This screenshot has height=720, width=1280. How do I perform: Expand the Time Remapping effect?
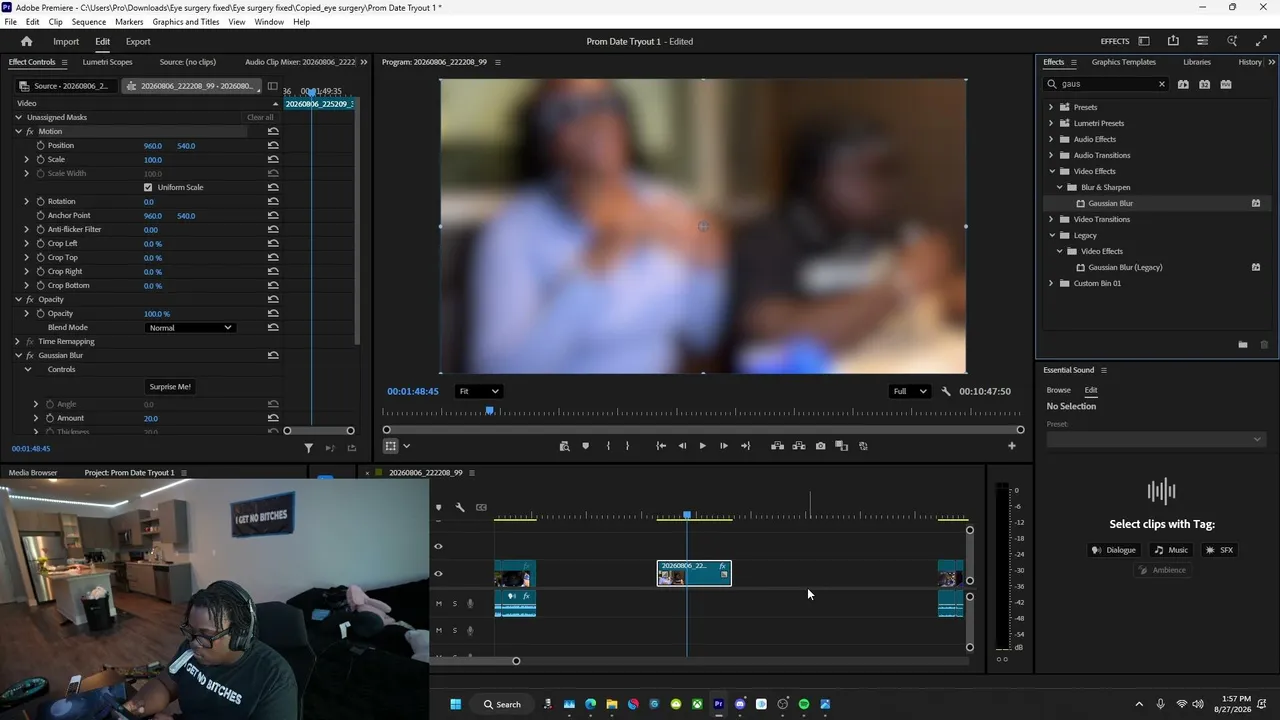point(18,342)
